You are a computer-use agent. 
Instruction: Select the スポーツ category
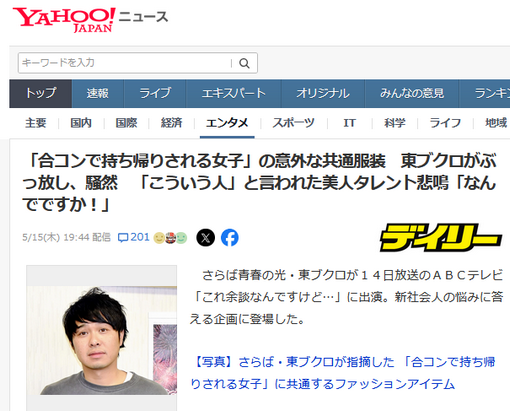tap(293, 123)
